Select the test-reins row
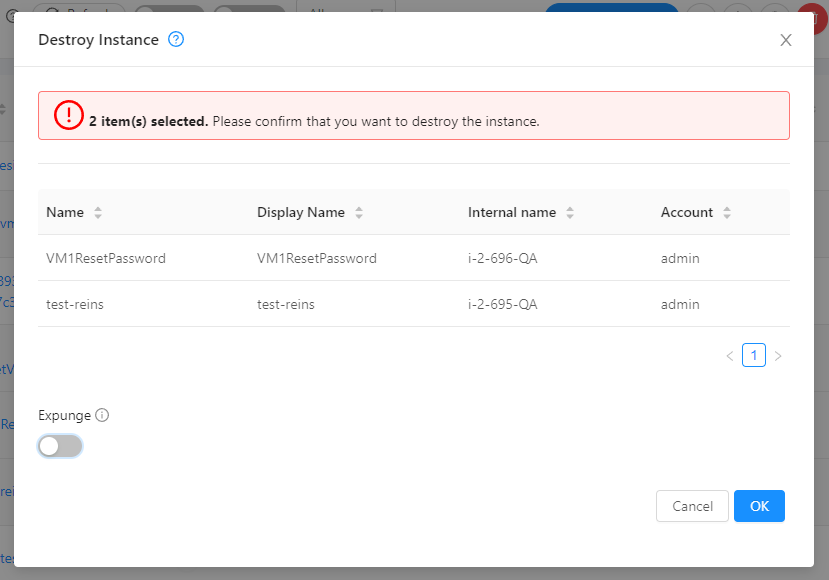829x580 pixels. [75, 304]
